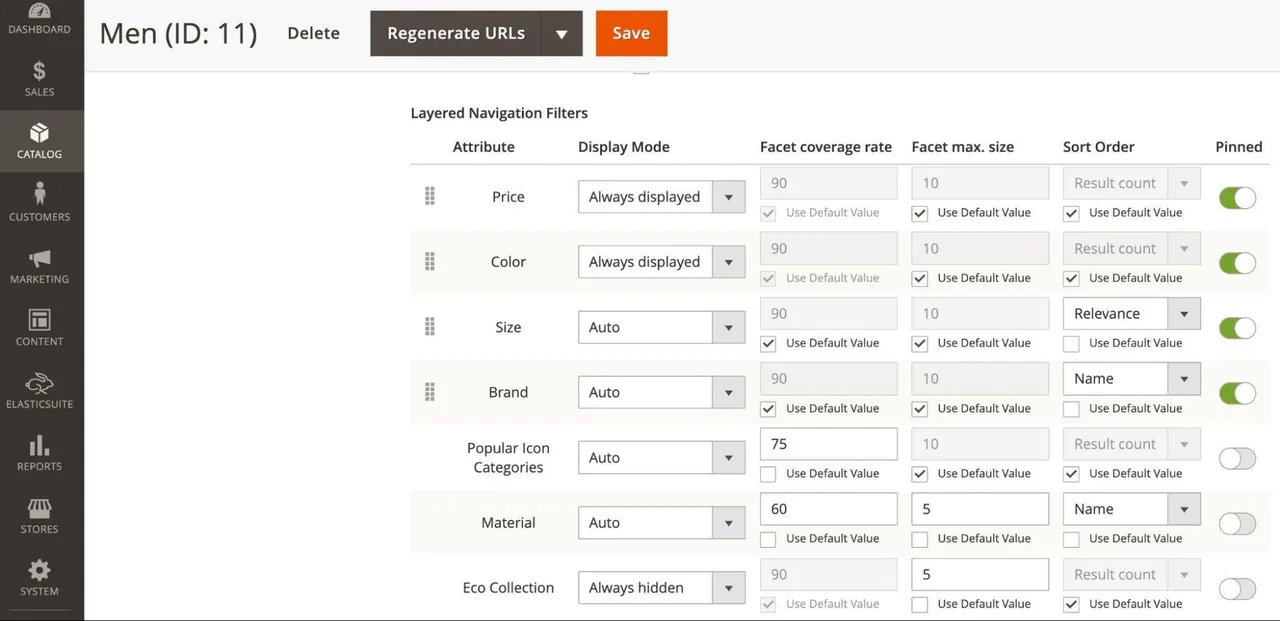Open the Reports bar chart menu

[40, 454]
